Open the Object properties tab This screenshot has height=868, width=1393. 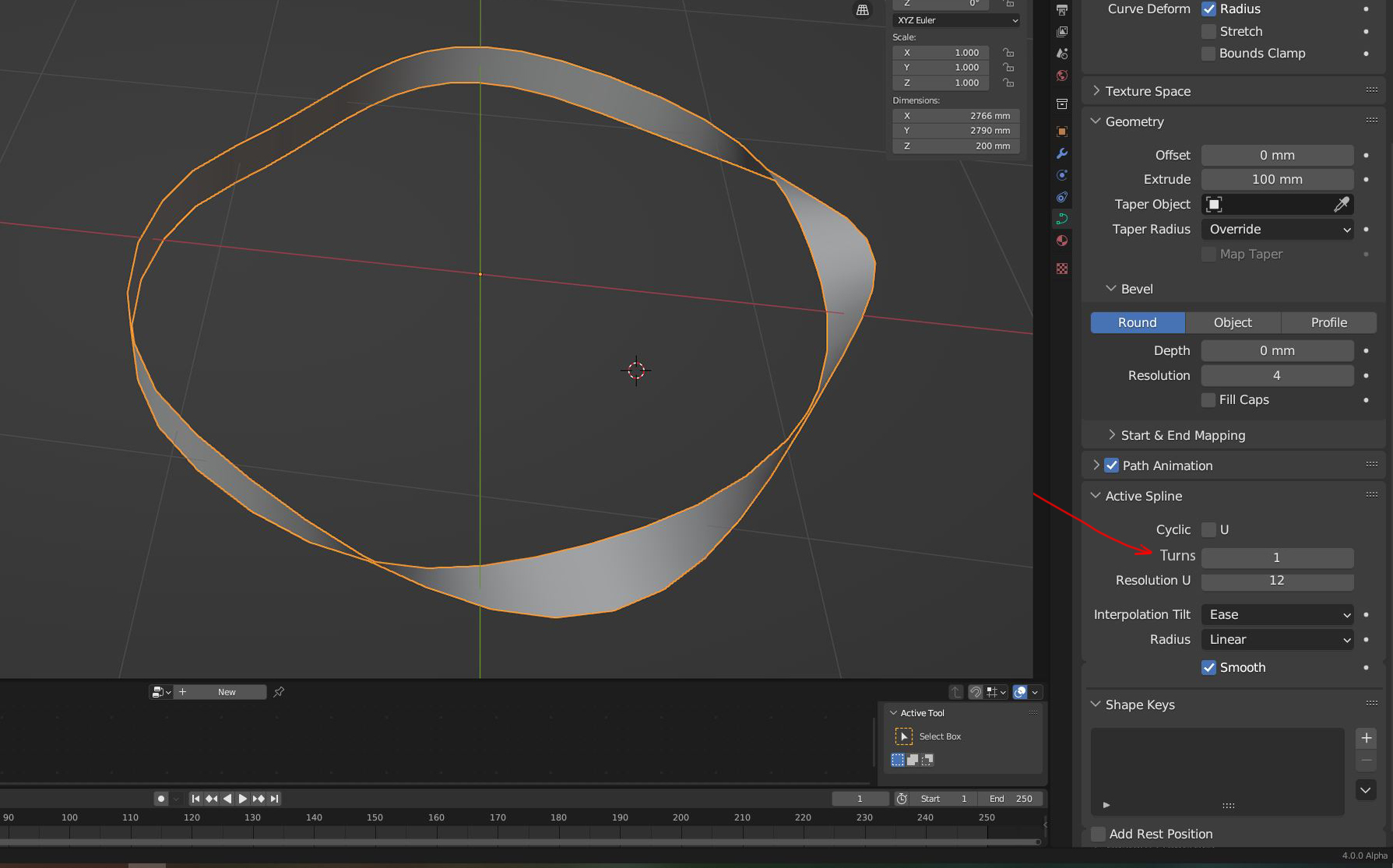(1061, 132)
